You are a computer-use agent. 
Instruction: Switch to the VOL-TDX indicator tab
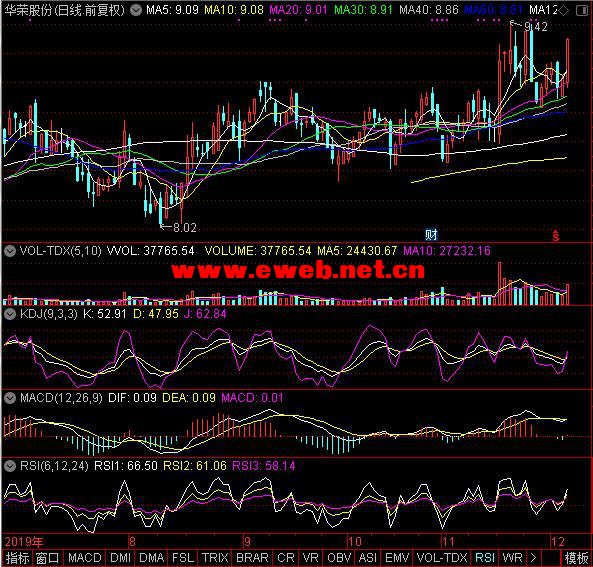point(442,558)
